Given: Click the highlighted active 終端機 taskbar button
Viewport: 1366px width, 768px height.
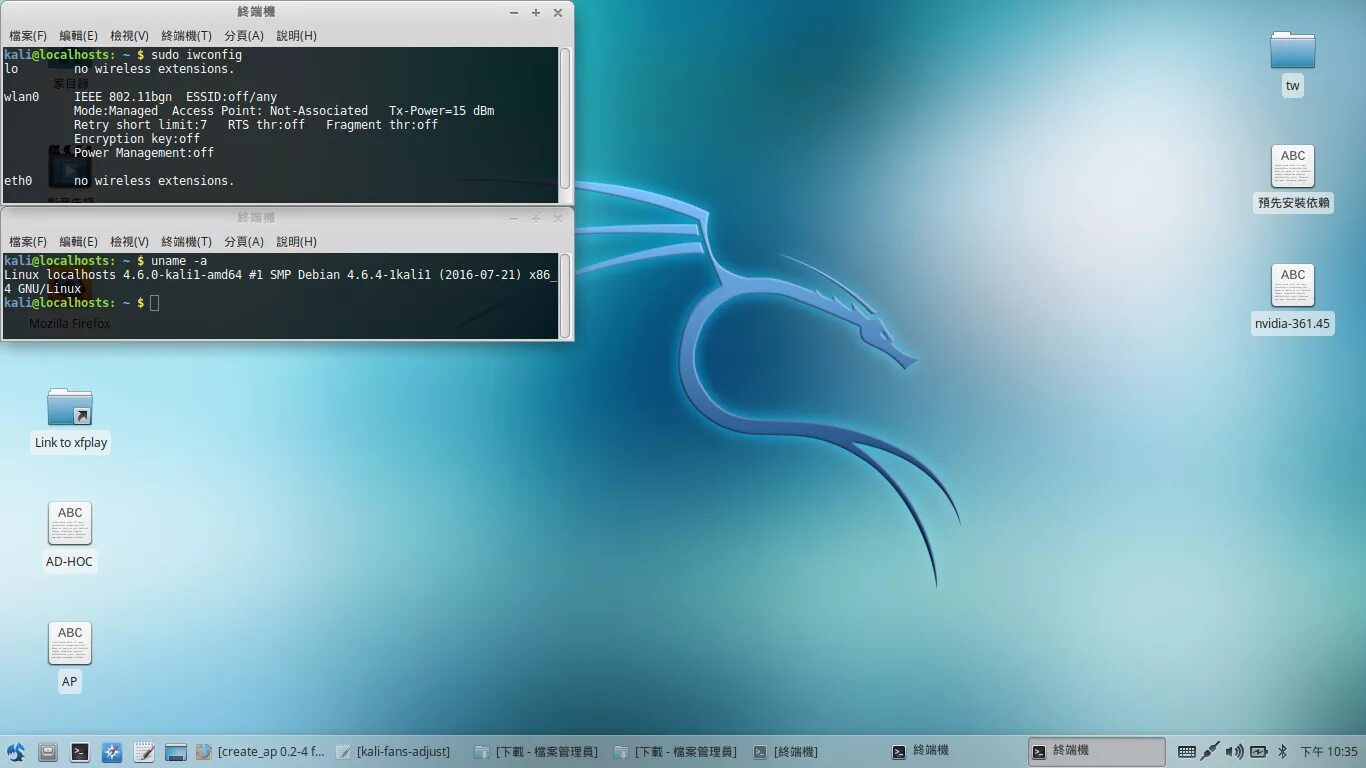Looking at the screenshot, I should point(1096,752).
